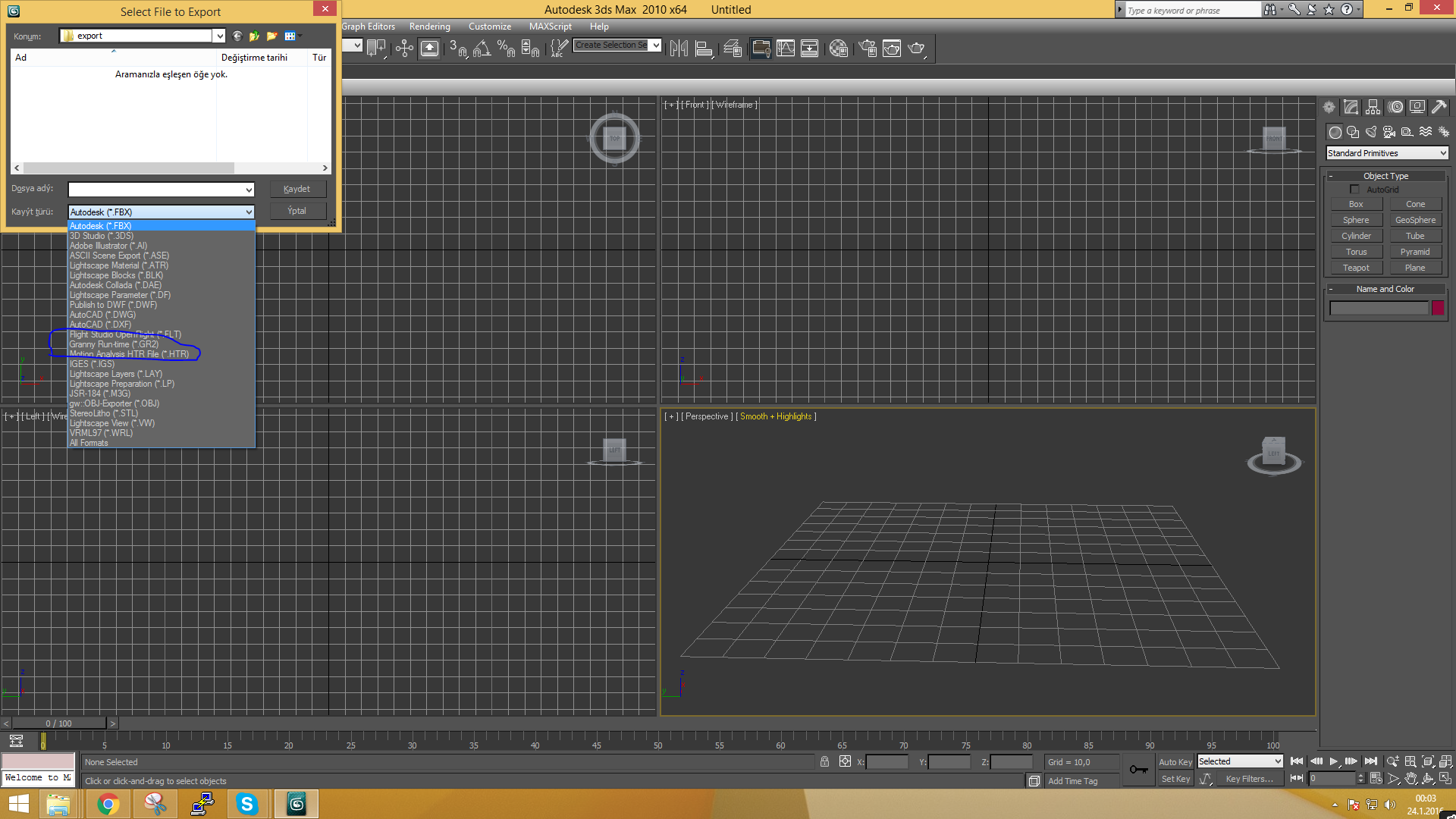Open the Render Setup icon
Viewport: 1456px width, 819px height.
pos(868,49)
